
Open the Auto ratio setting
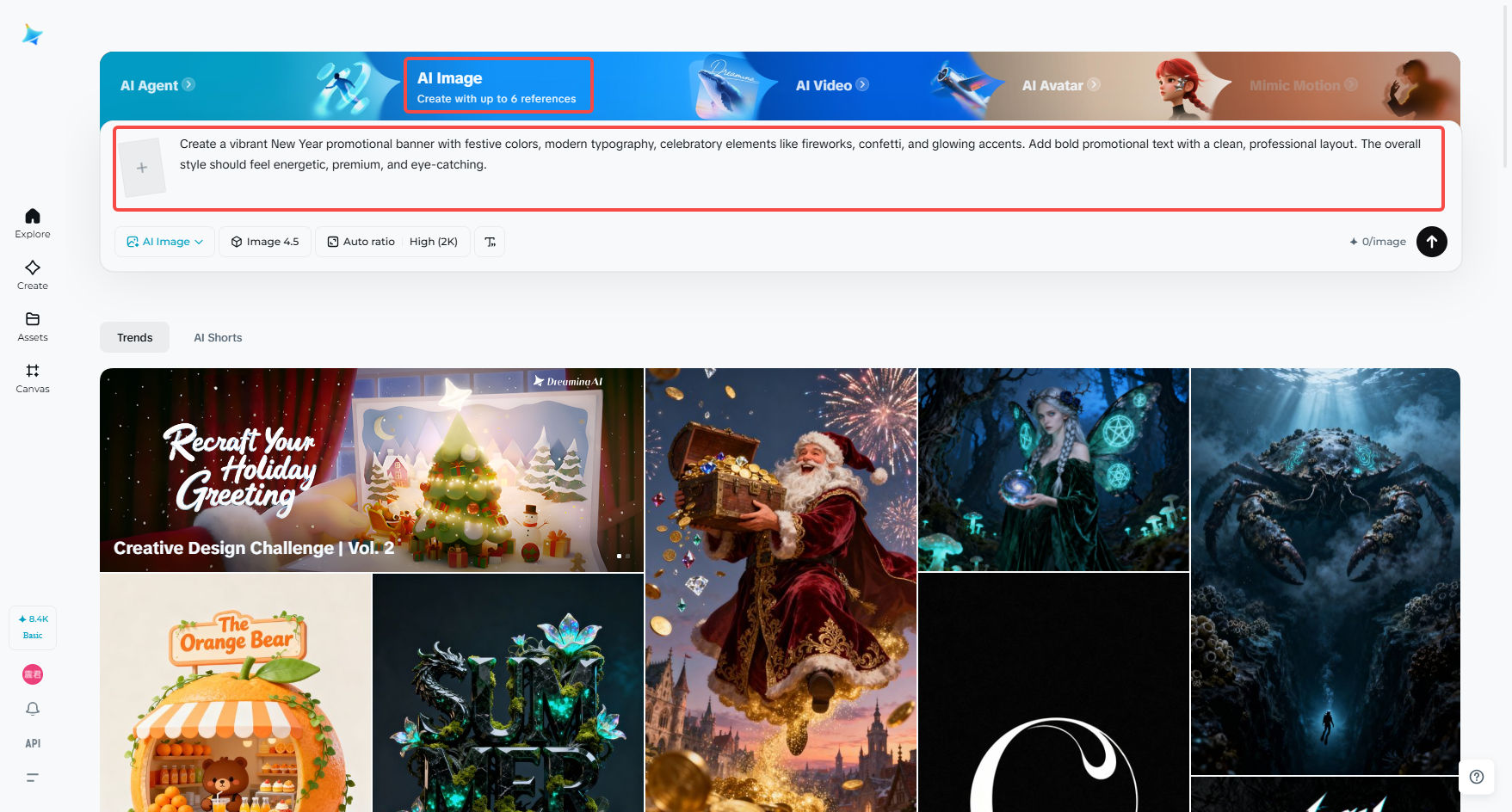[x=361, y=242]
